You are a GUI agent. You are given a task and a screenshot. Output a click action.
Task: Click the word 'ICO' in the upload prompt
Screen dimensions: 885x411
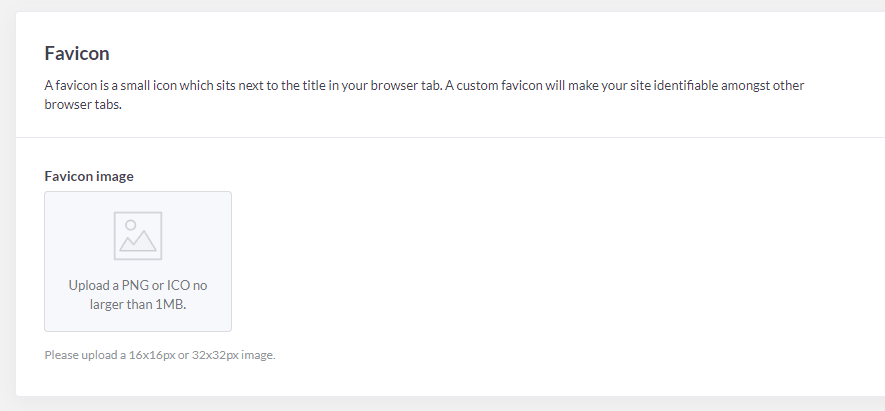click(178, 285)
